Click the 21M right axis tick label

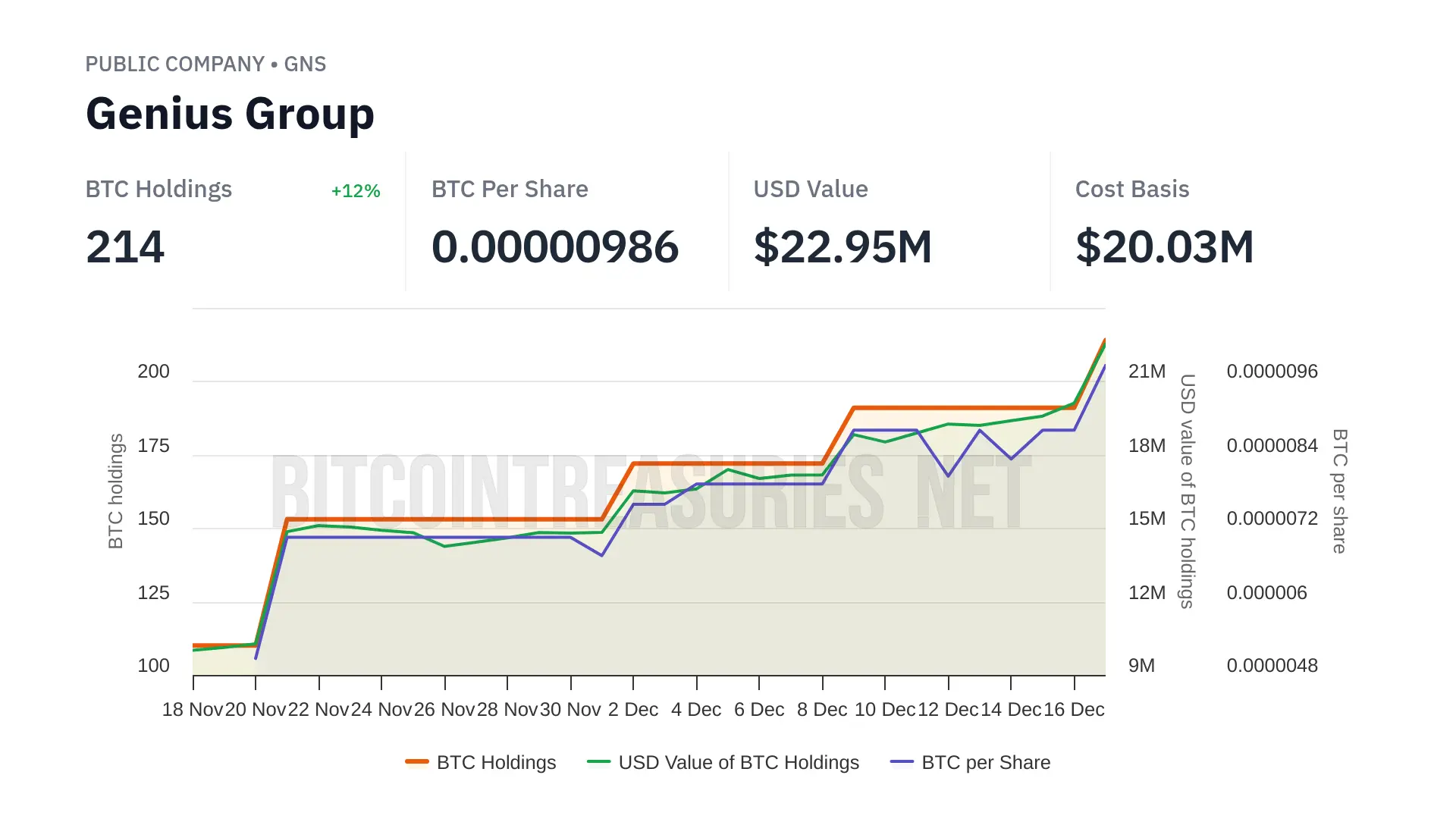[1147, 372]
